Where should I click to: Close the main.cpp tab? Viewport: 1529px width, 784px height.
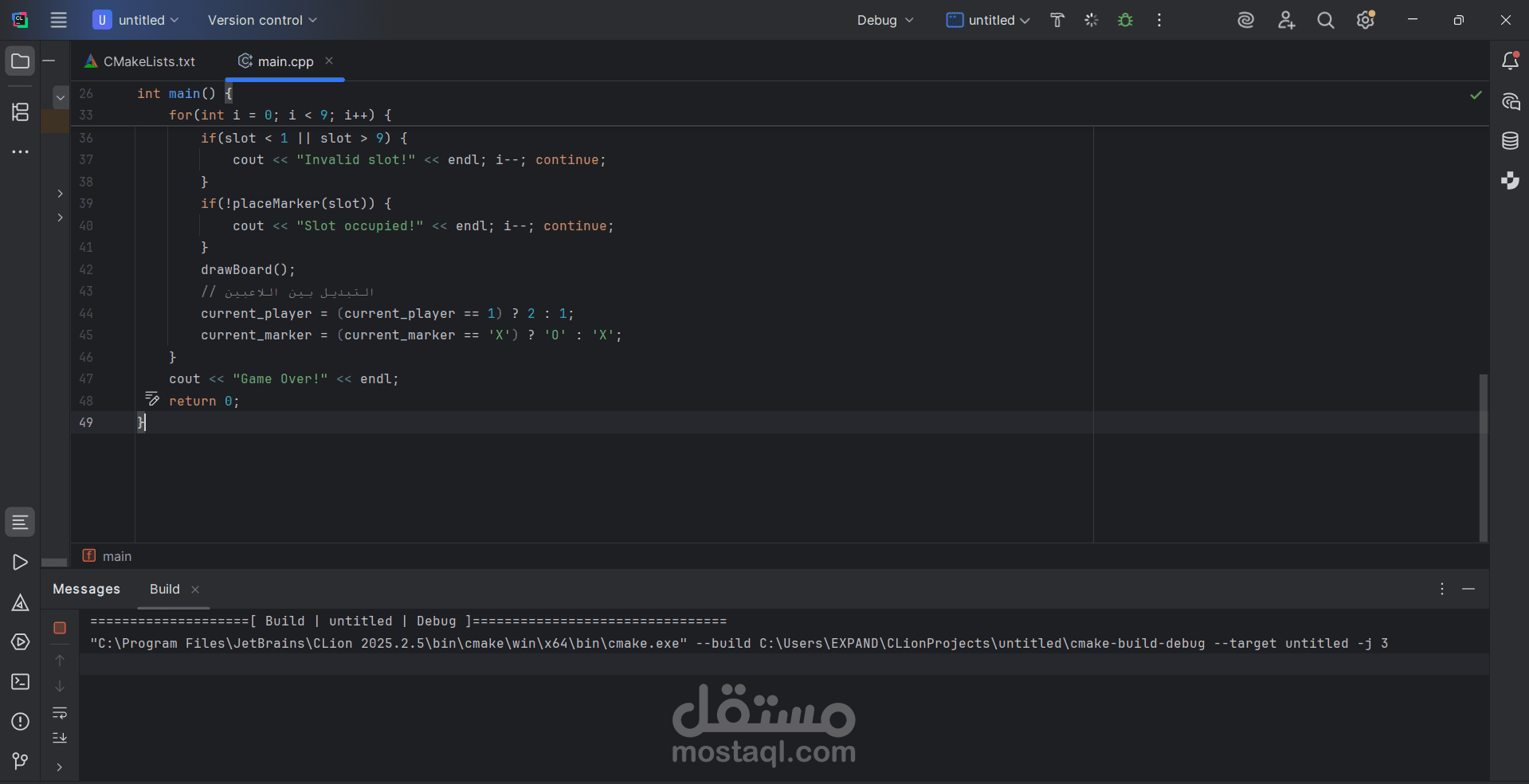pos(329,61)
